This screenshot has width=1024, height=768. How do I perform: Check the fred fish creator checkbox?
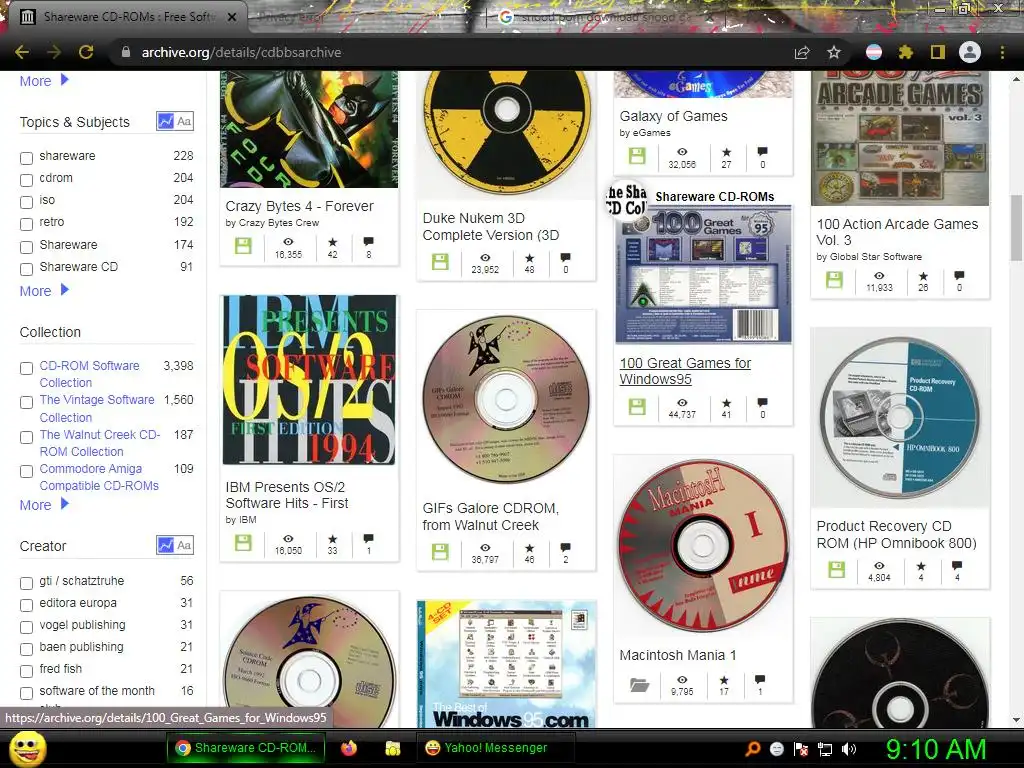pyautogui.click(x=26, y=671)
